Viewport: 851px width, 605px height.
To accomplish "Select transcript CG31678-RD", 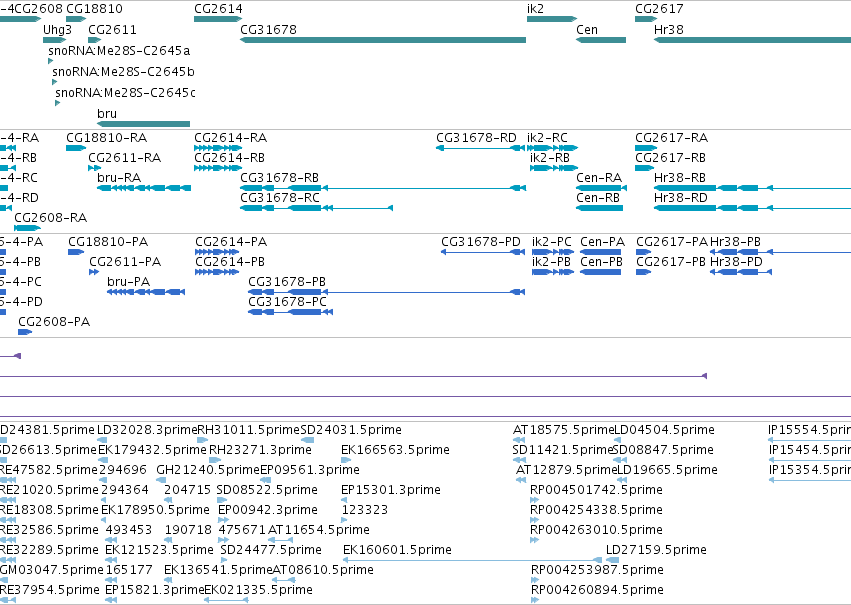I will tap(477, 138).
